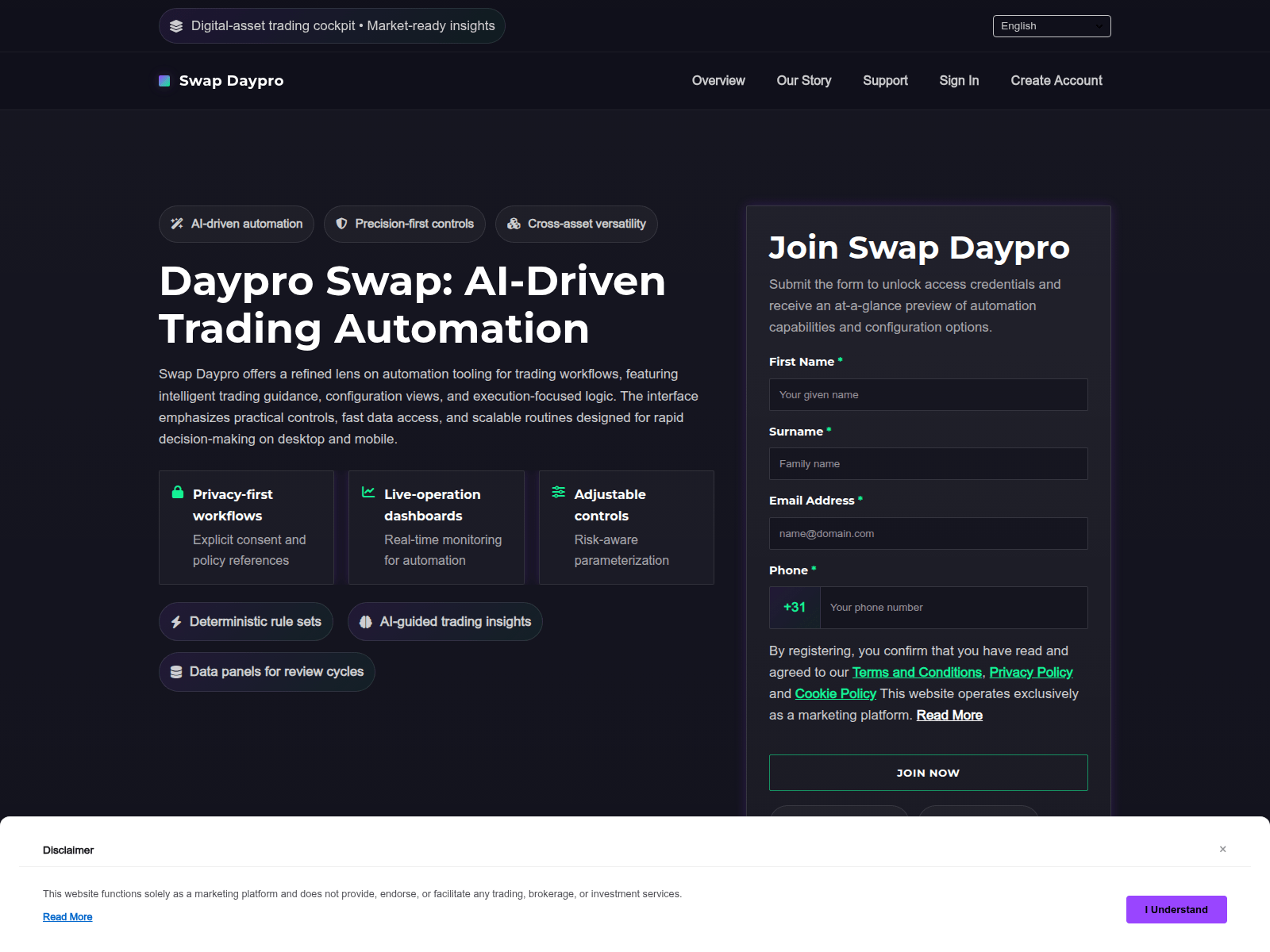Click the lightning bolt icon on Deterministic rule sets

coord(176,622)
